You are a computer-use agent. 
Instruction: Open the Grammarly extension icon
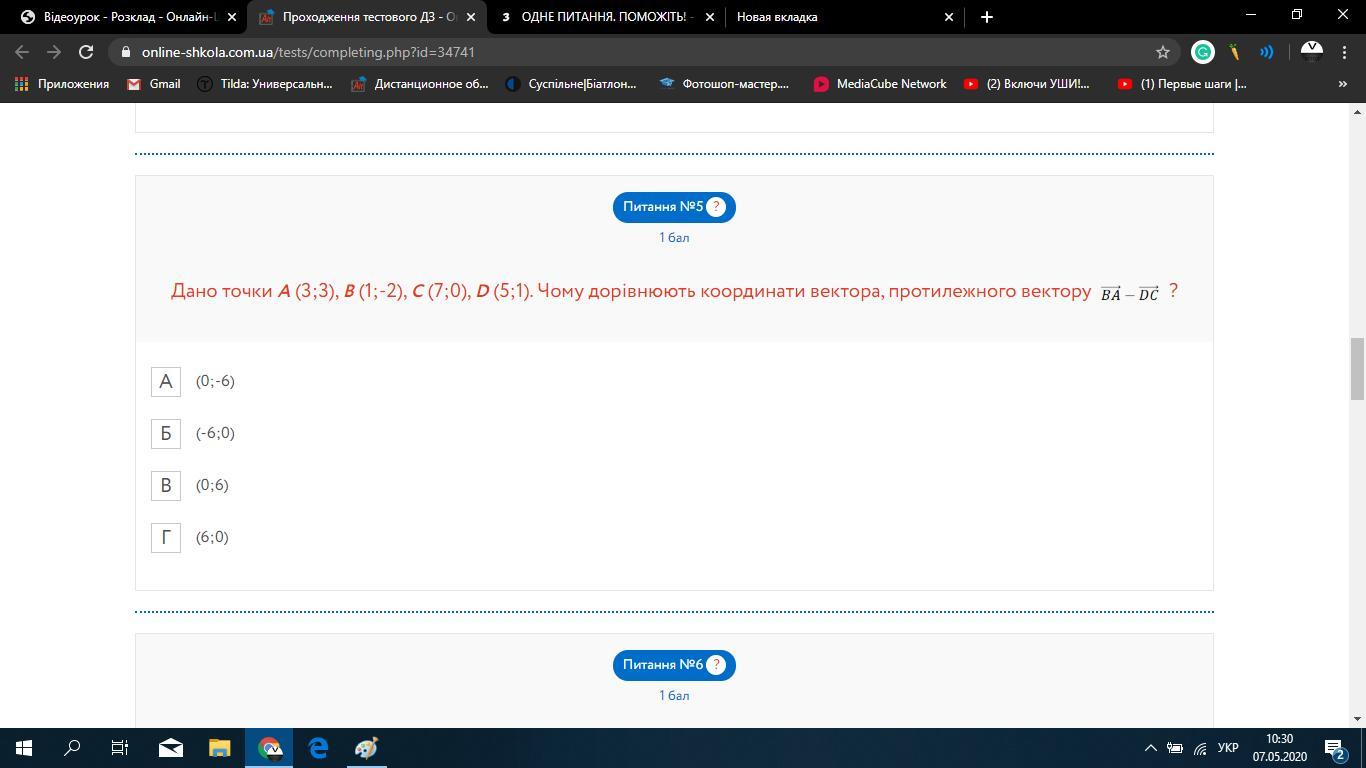point(1203,52)
